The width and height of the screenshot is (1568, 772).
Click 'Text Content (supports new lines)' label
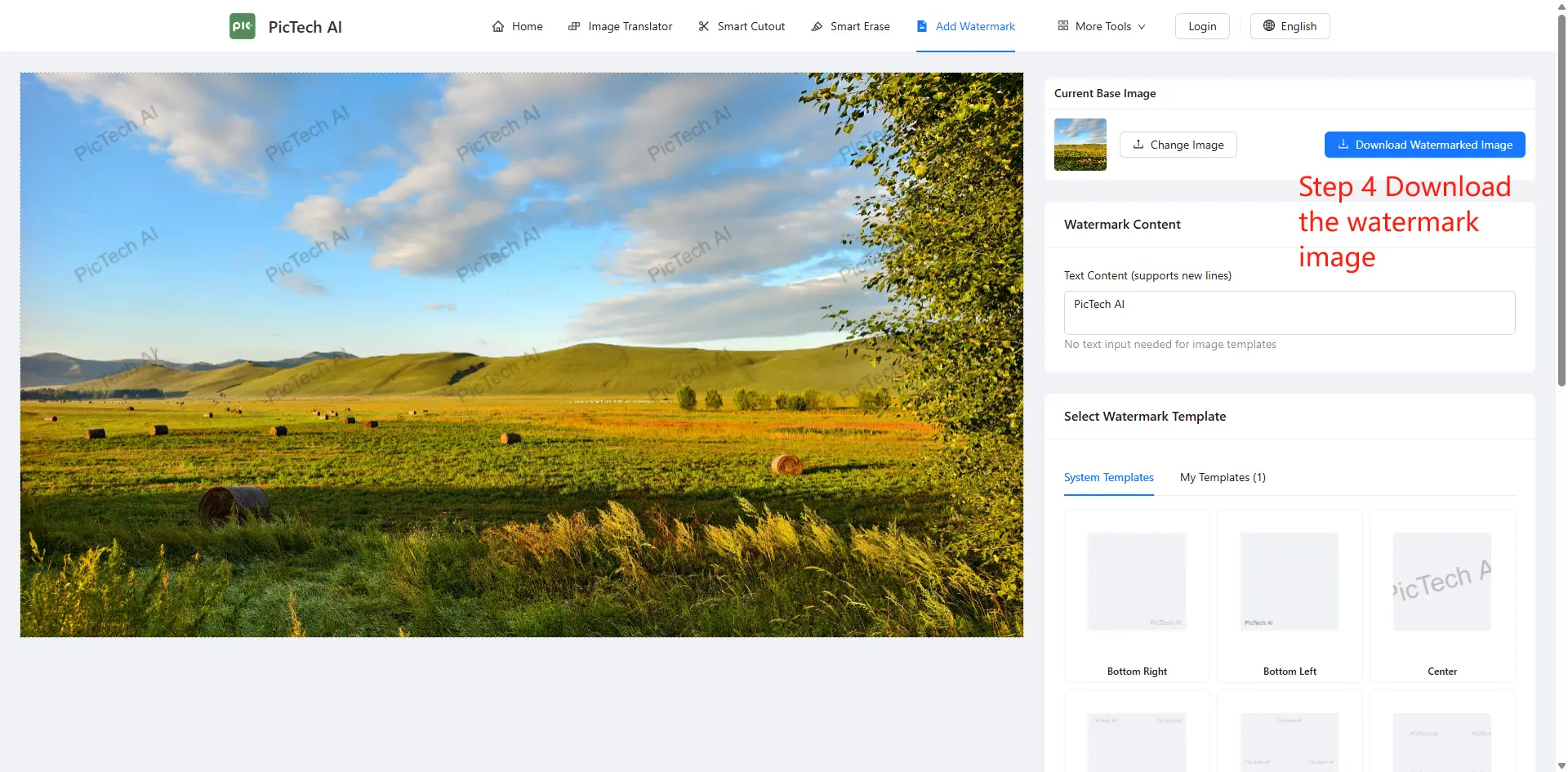tap(1147, 276)
